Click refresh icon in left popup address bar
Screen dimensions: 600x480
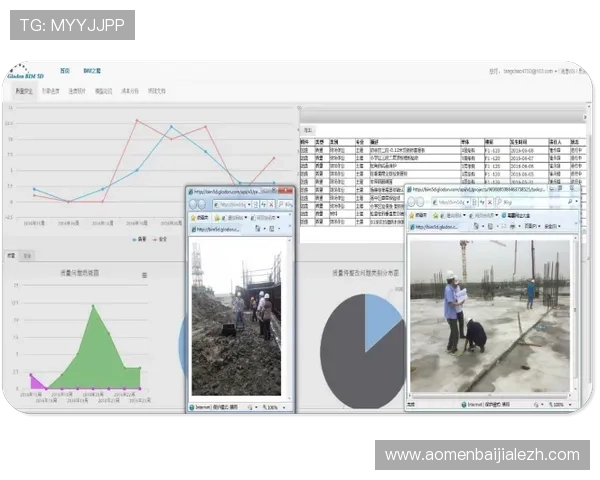click(264, 205)
